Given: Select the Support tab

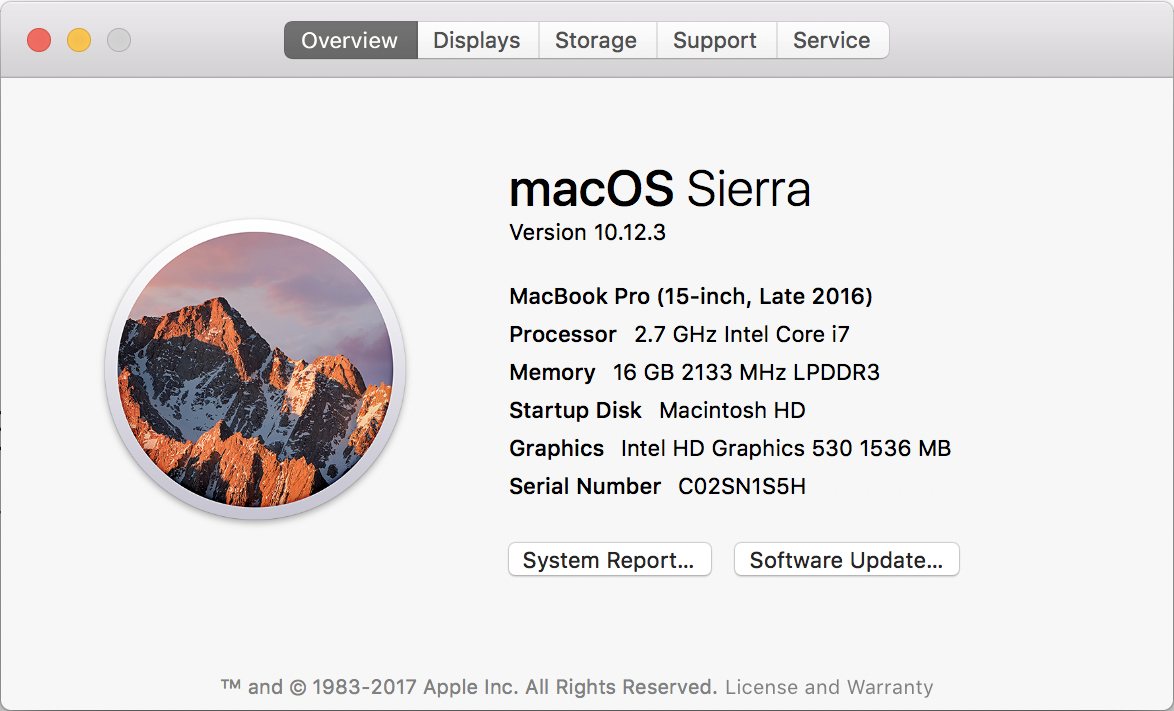Looking at the screenshot, I should 716,40.
